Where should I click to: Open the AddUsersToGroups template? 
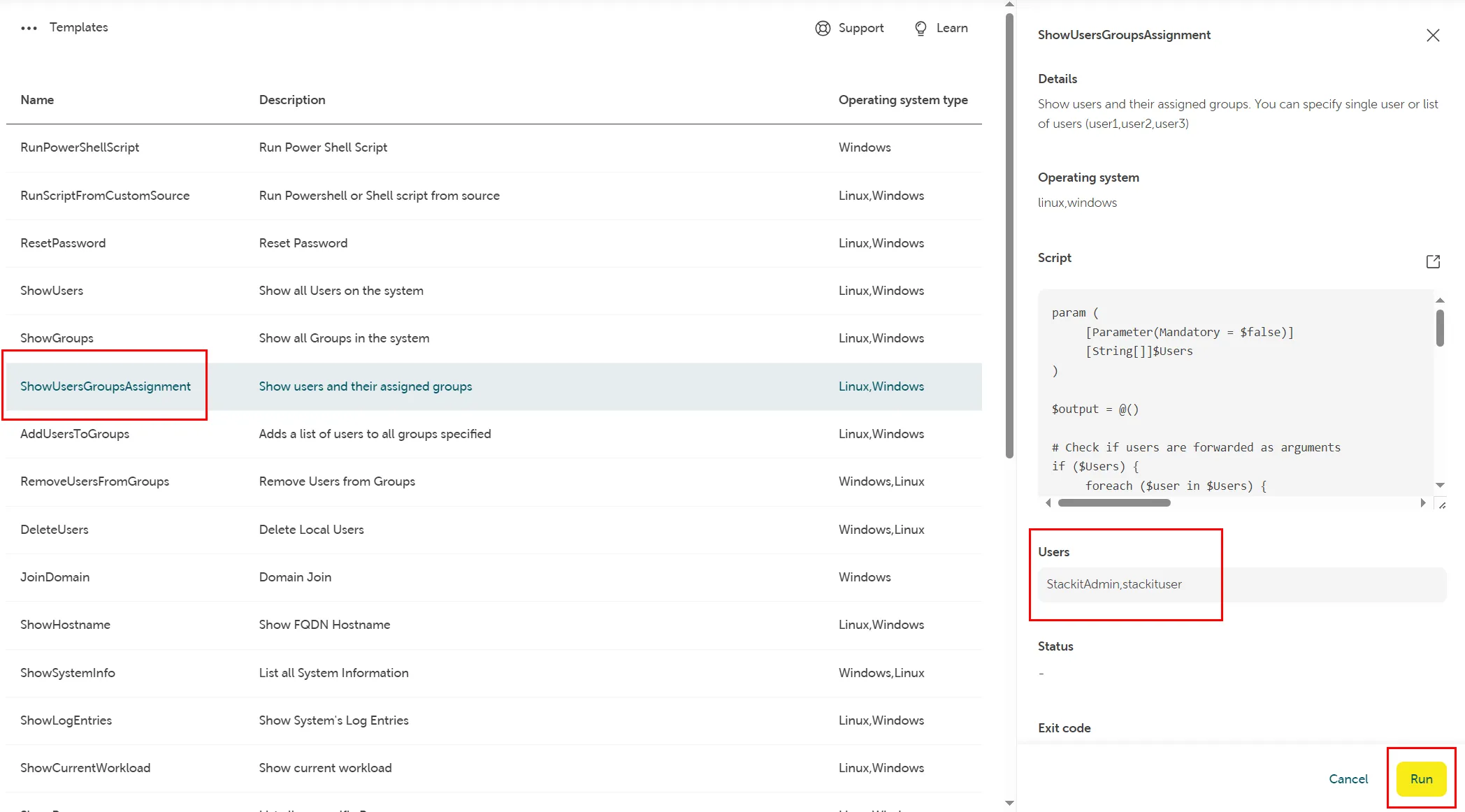[75, 434]
